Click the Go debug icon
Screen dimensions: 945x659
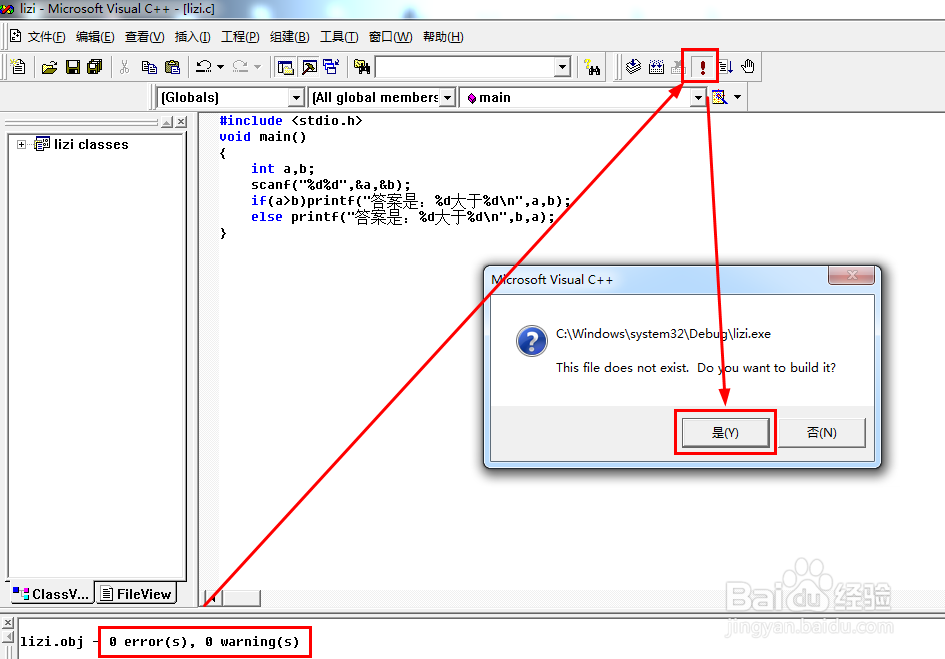726,67
